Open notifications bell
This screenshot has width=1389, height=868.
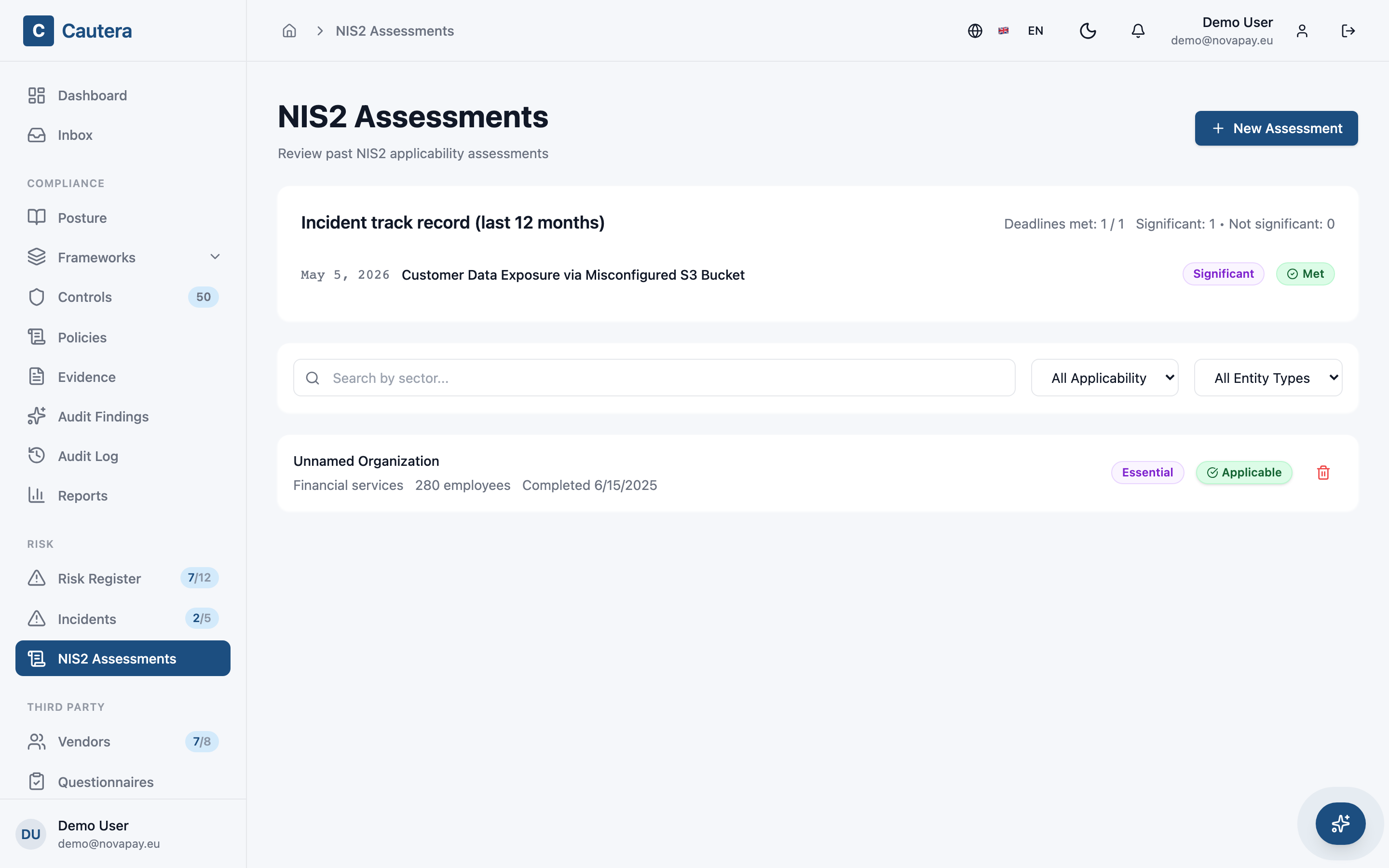tap(1138, 30)
